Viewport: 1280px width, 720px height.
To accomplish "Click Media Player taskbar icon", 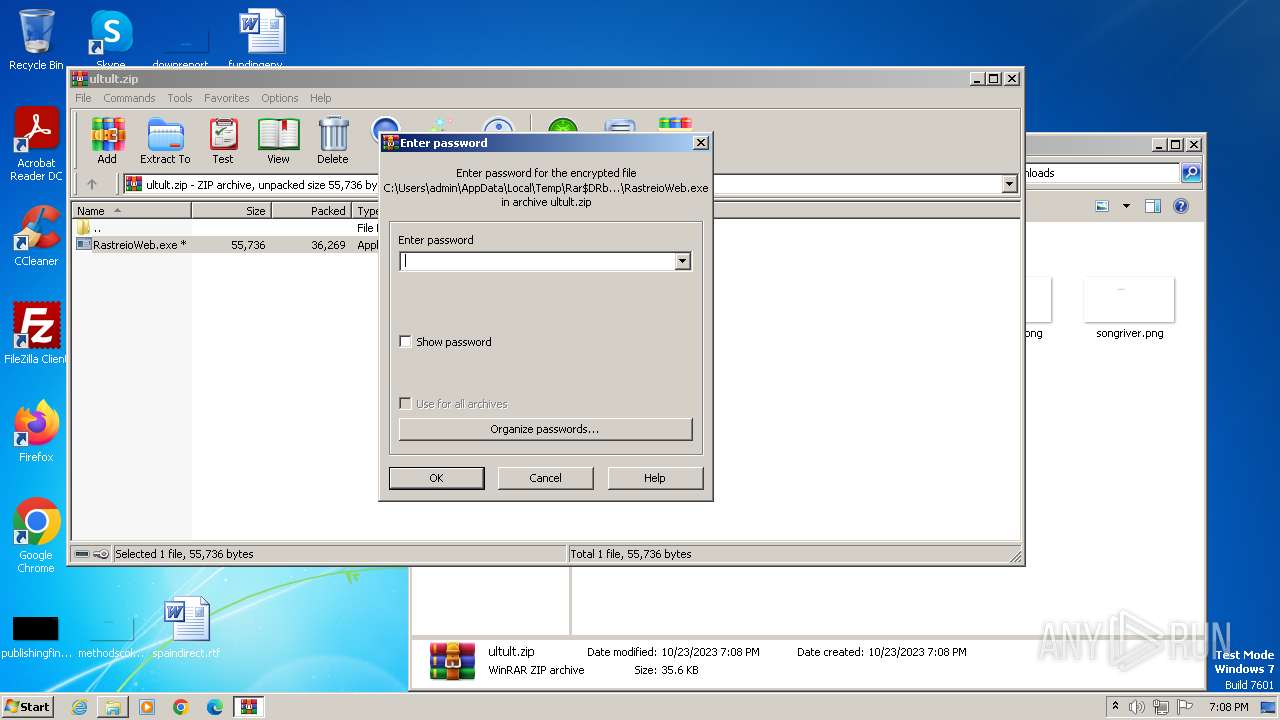I will click(147, 707).
